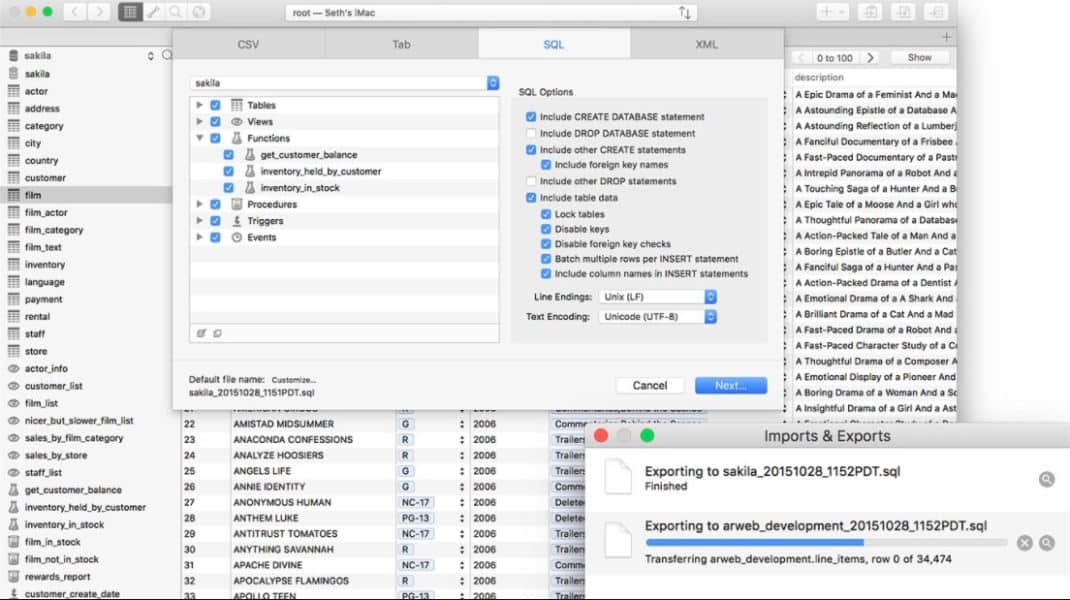
Task: Click the Cancel button
Action: click(x=649, y=385)
